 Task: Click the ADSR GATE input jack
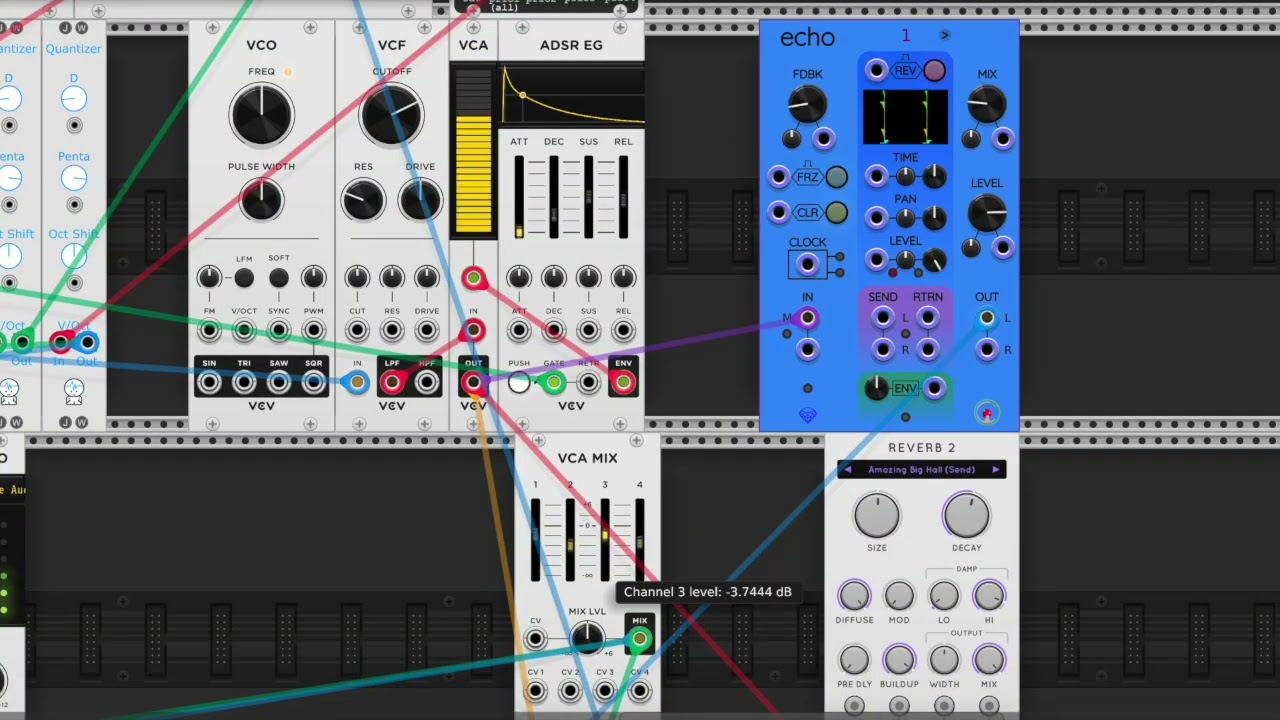coord(554,382)
